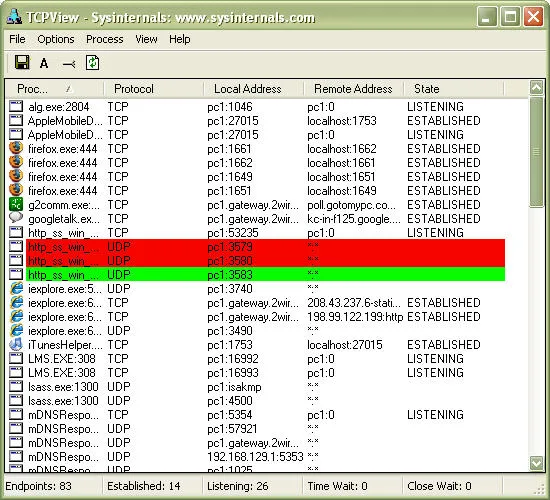Click the Firefox icon for pc1:1649 row
Viewport: 550px width, 500px height.
[x=16, y=176]
